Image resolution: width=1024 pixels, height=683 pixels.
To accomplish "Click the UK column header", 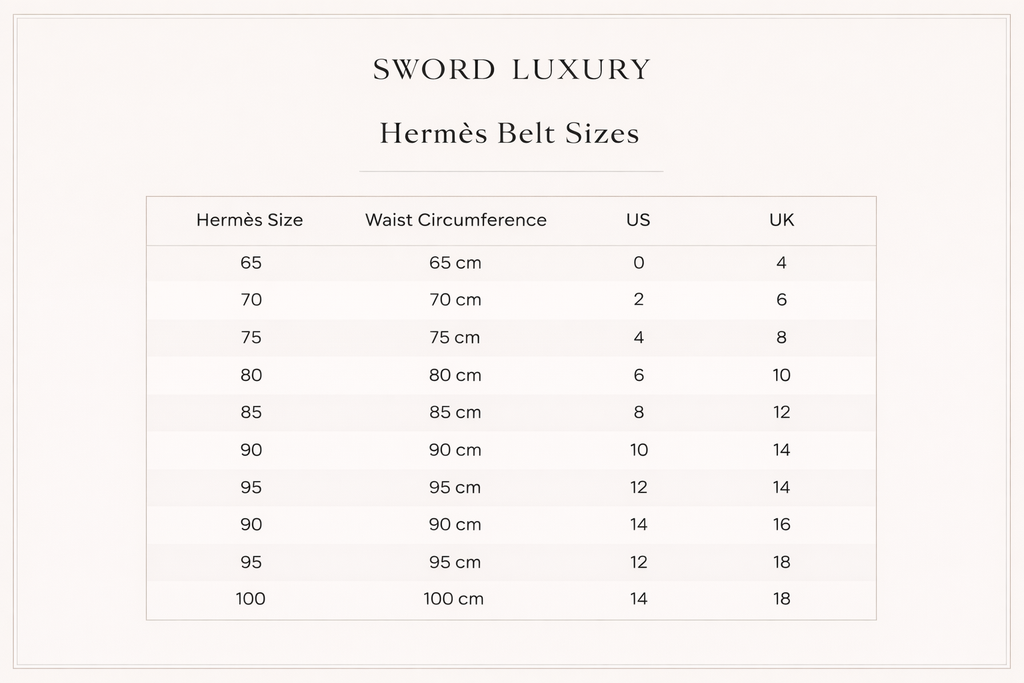I will 781,220.
